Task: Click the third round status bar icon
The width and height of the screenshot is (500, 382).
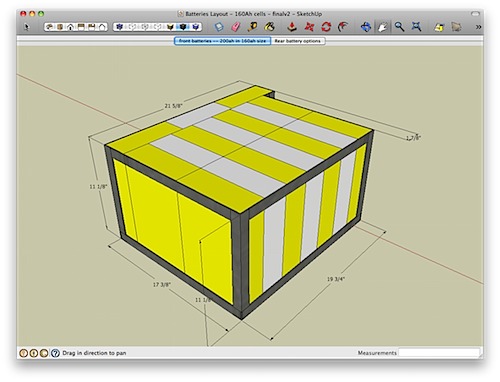Action: pos(44,353)
